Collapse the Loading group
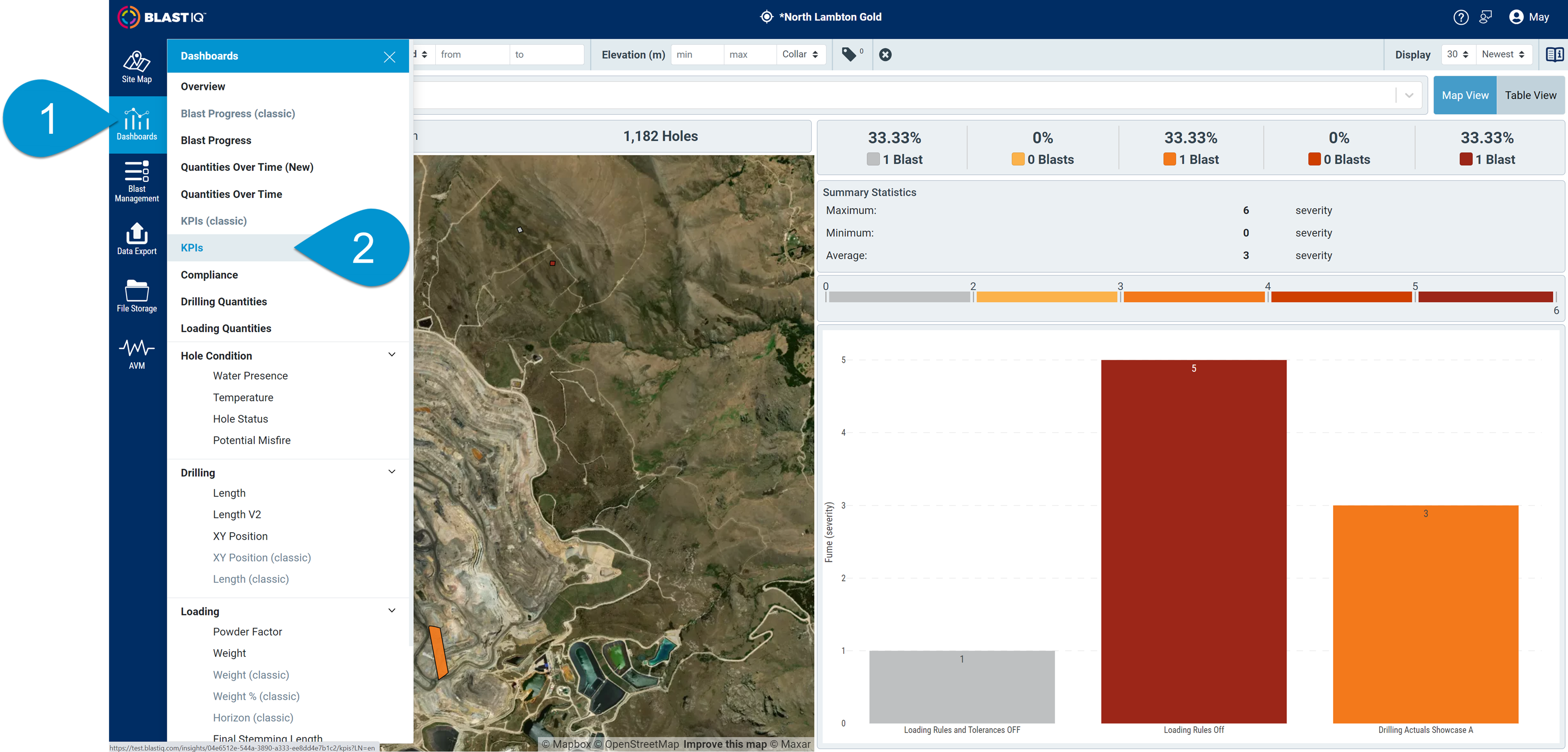Screen dimensions: 1568x752 point(392,610)
